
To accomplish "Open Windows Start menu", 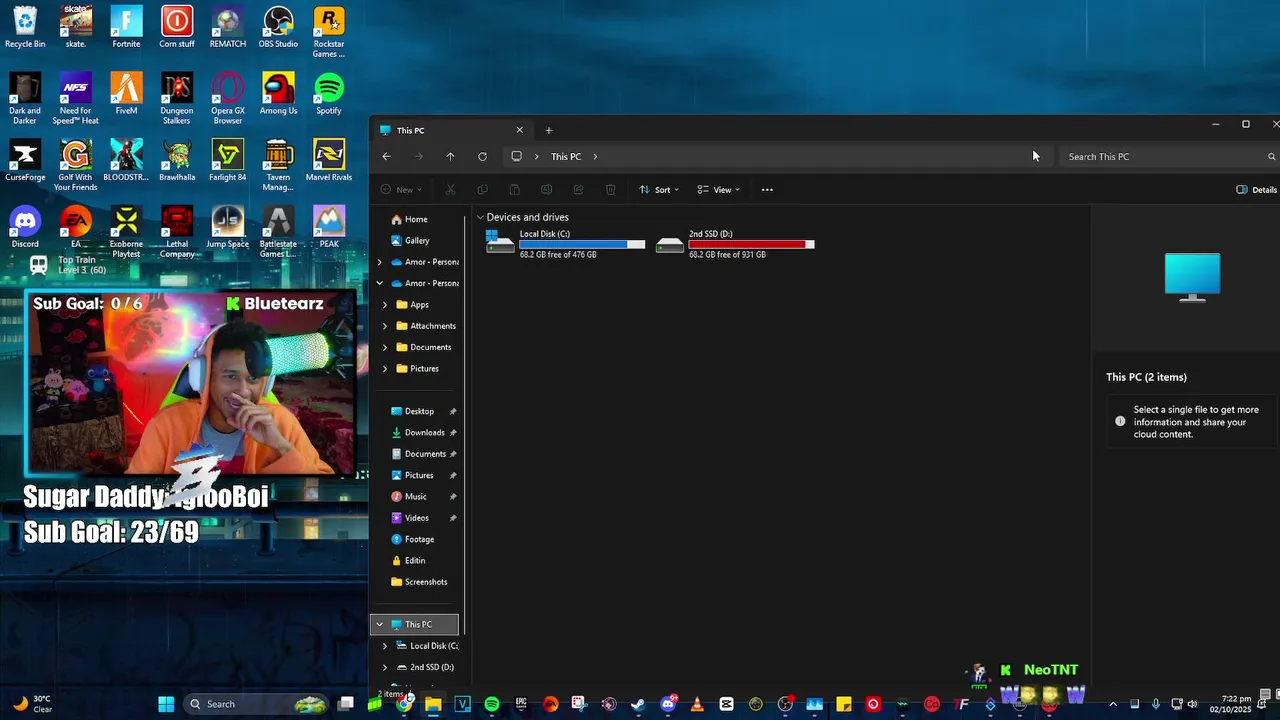I will coord(166,704).
